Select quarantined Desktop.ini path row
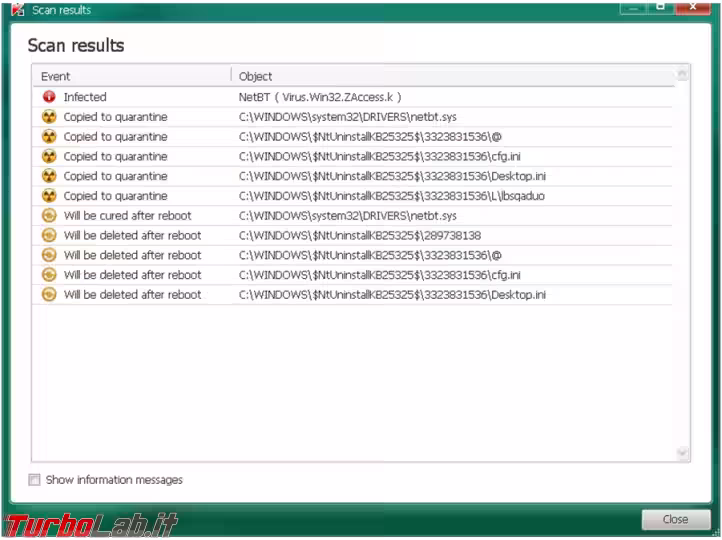Image resolution: width=722 pixels, height=540 pixels. [392, 176]
